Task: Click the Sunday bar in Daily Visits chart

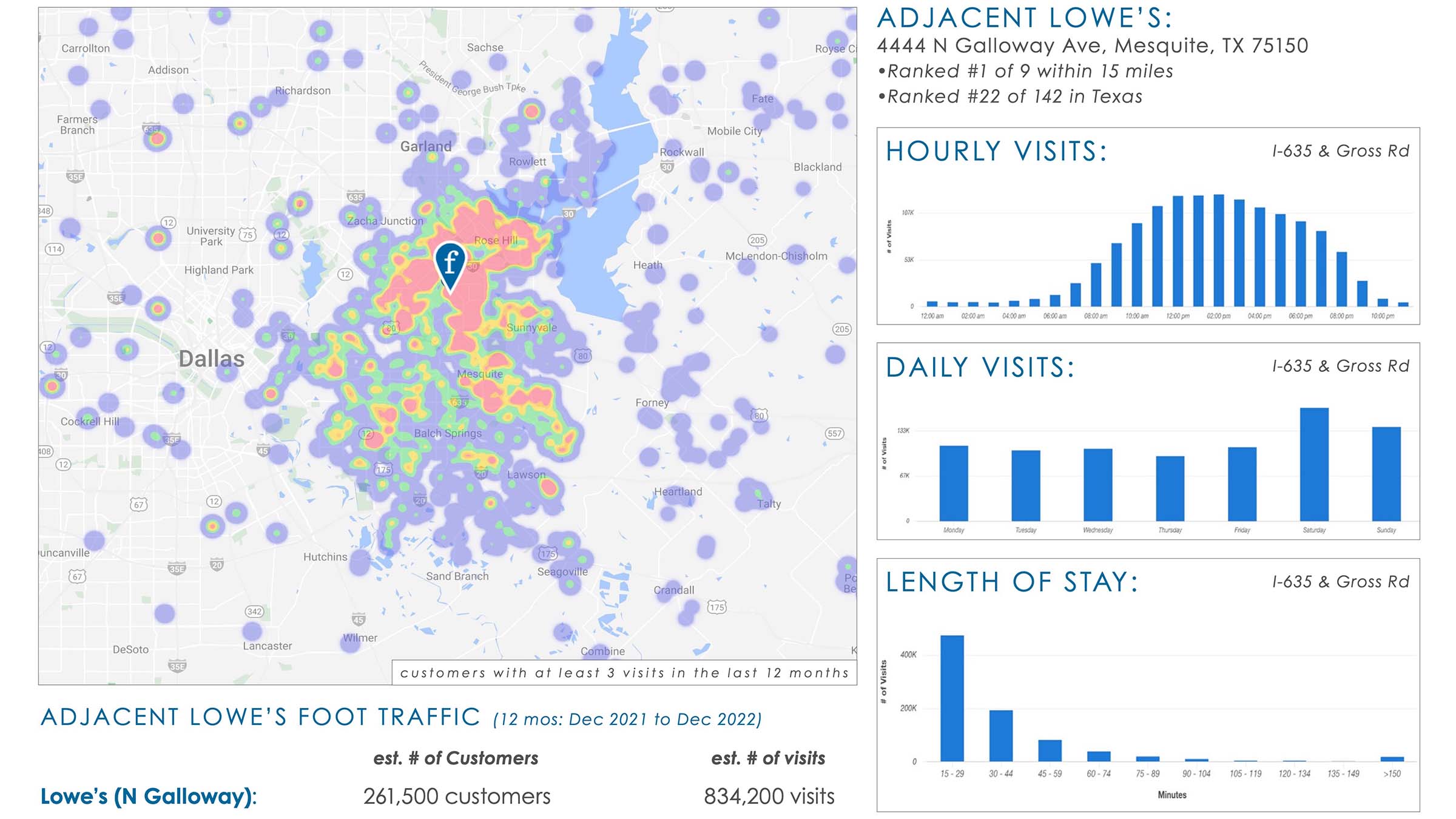Action: [x=1386, y=473]
